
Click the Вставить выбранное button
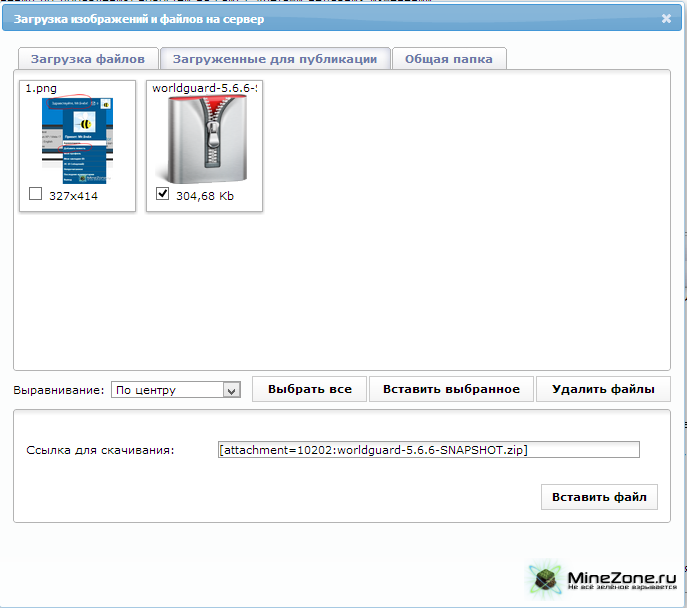(452, 389)
